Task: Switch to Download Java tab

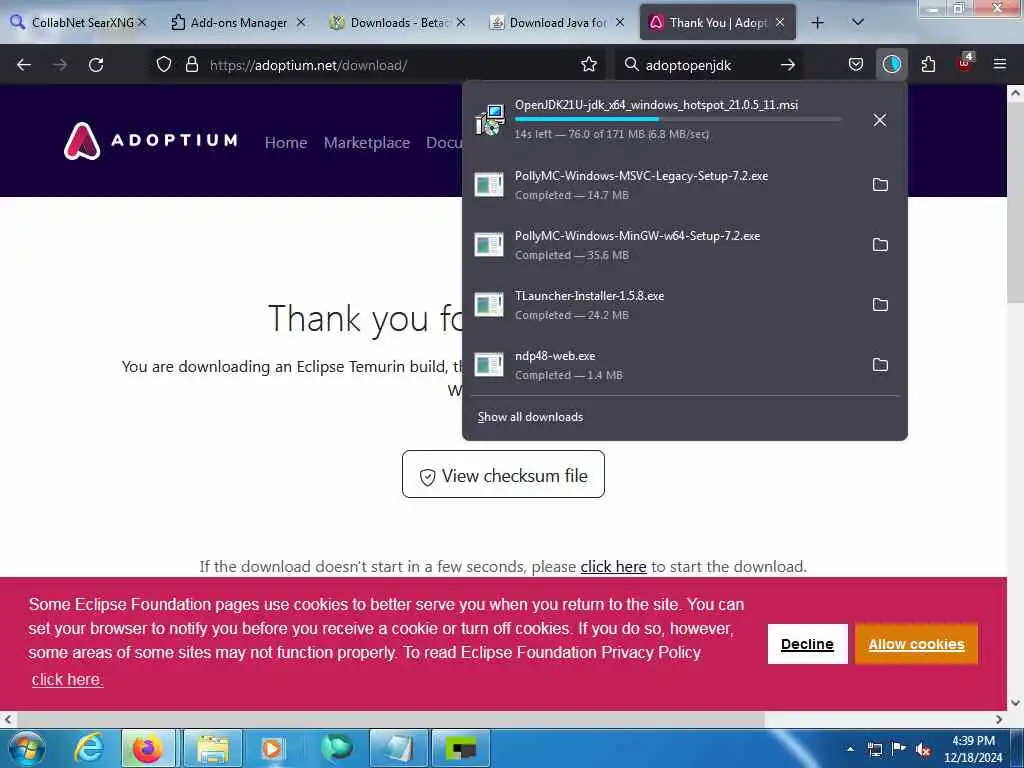Action: point(557,23)
